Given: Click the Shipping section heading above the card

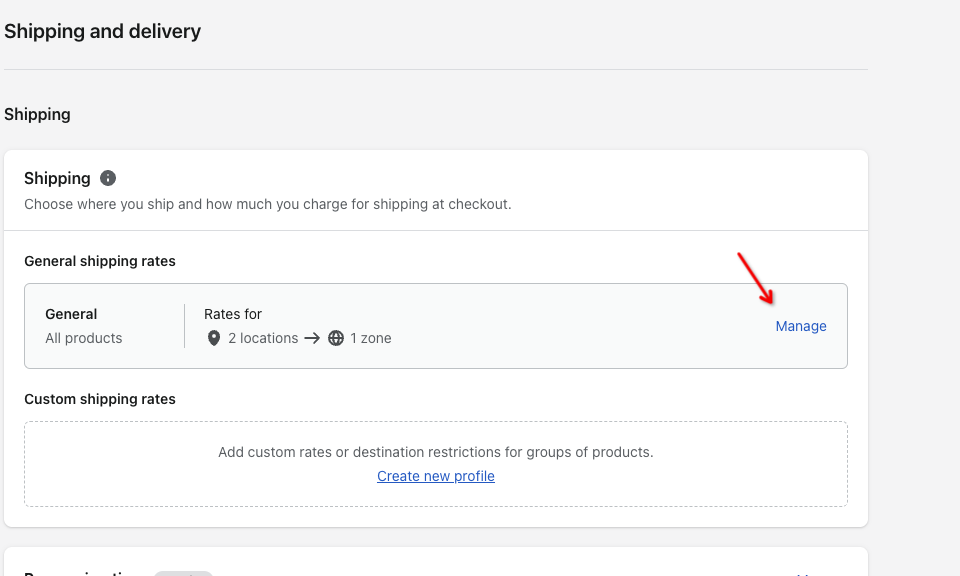Looking at the screenshot, I should point(37,114).
